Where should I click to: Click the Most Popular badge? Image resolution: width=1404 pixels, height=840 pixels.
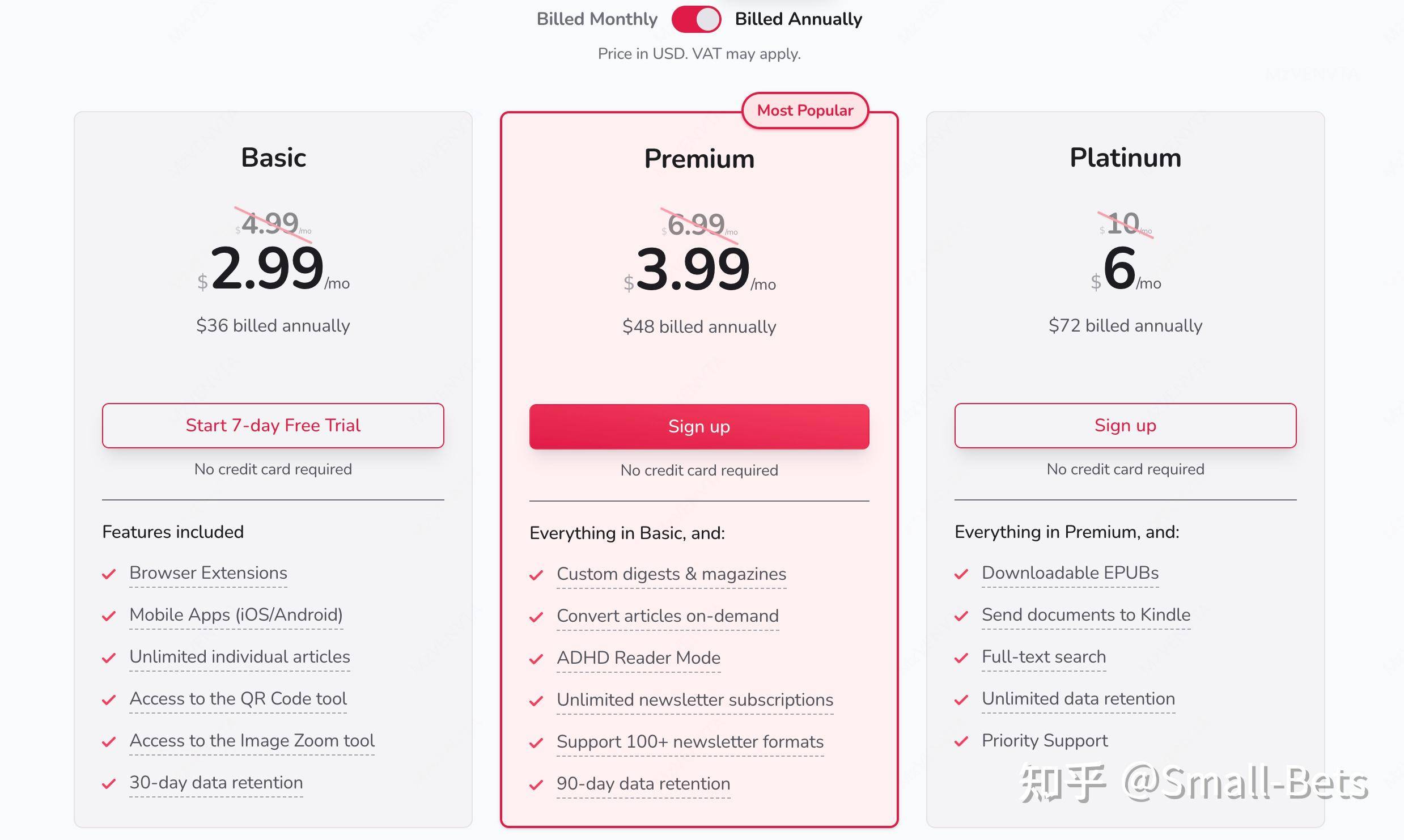tap(805, 111)
